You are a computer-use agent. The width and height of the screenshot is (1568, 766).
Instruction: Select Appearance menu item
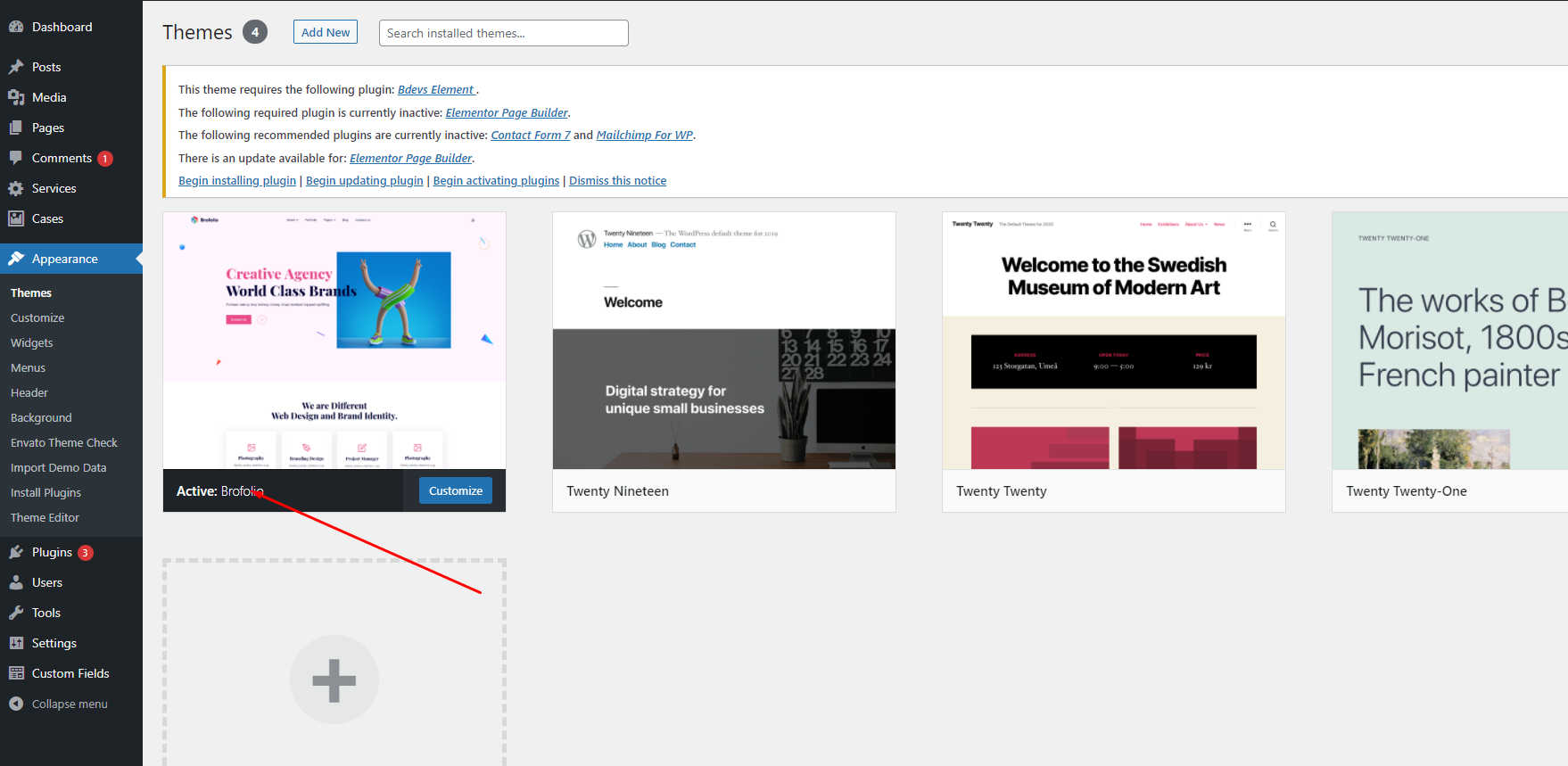tap(71, 259)
